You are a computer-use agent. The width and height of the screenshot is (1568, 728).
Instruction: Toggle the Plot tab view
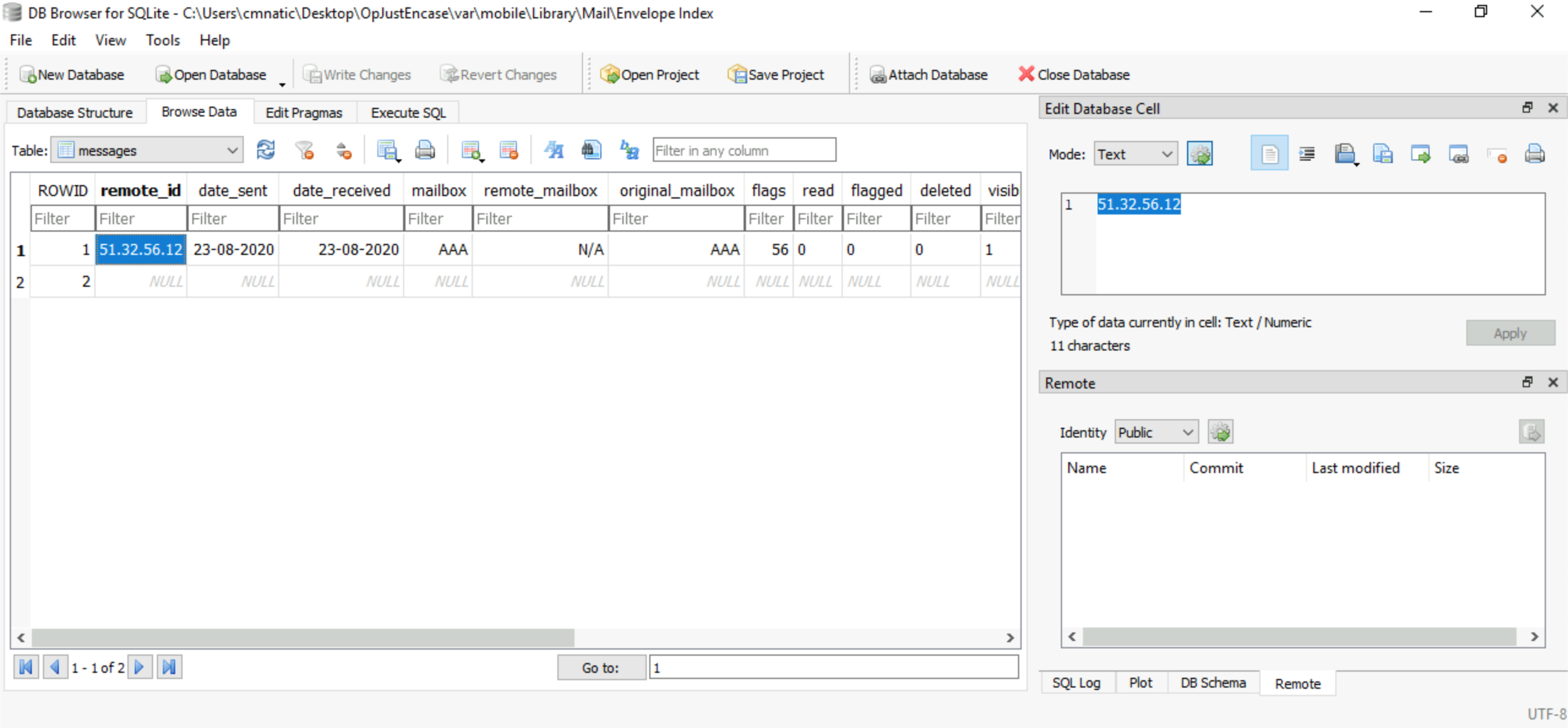pos(1140,683)
